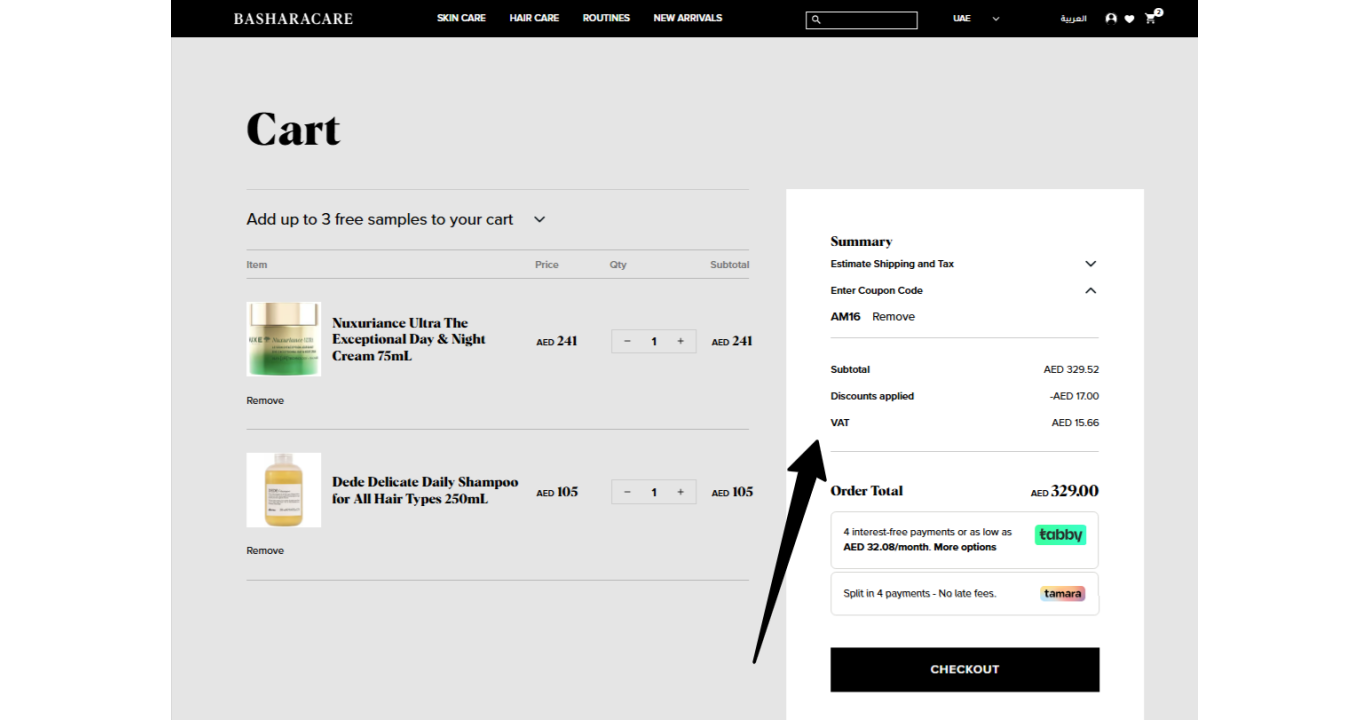Collapse the Enter Coupon Code section

coord(964,290)
